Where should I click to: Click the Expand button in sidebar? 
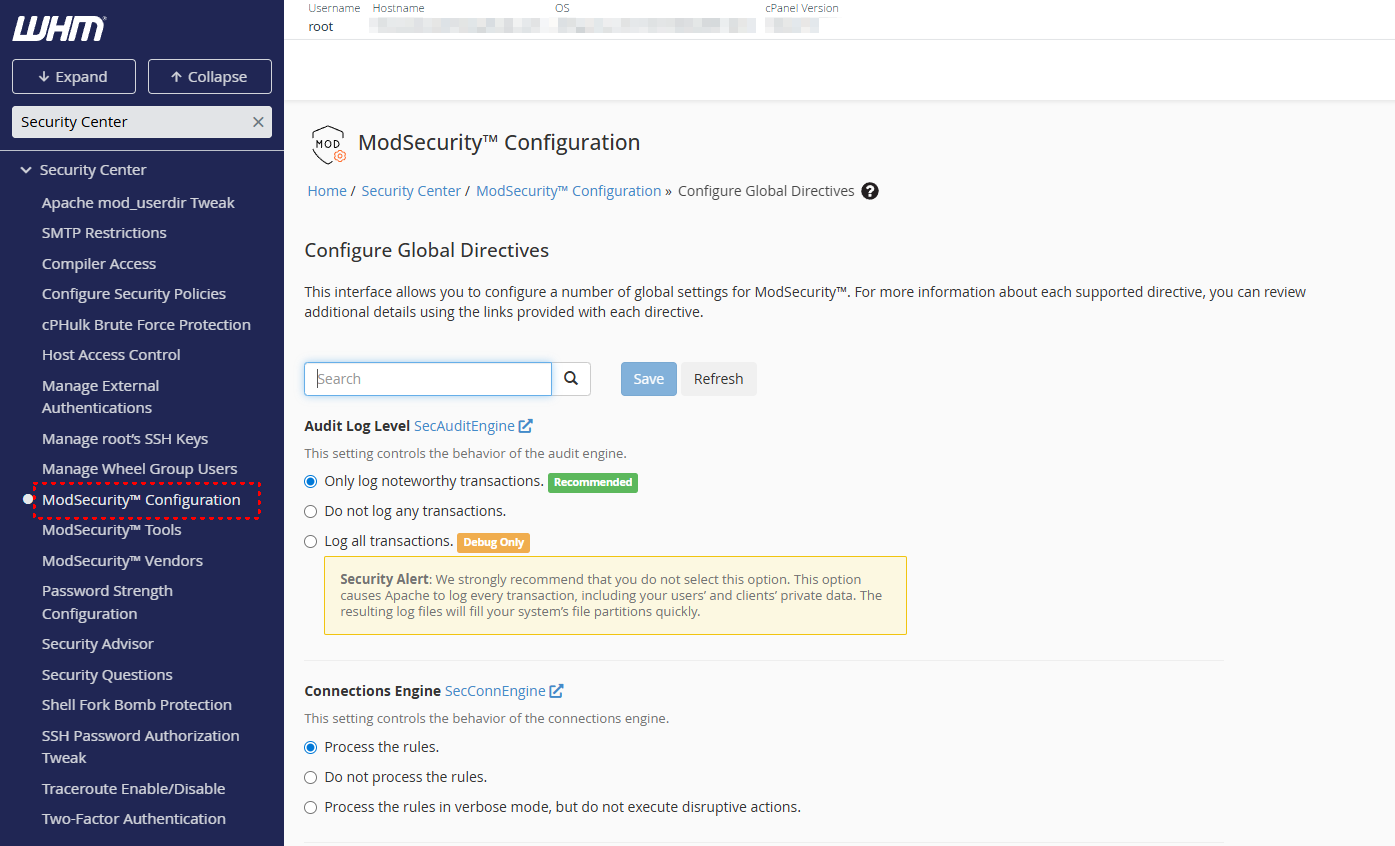[x=74, y=77]
